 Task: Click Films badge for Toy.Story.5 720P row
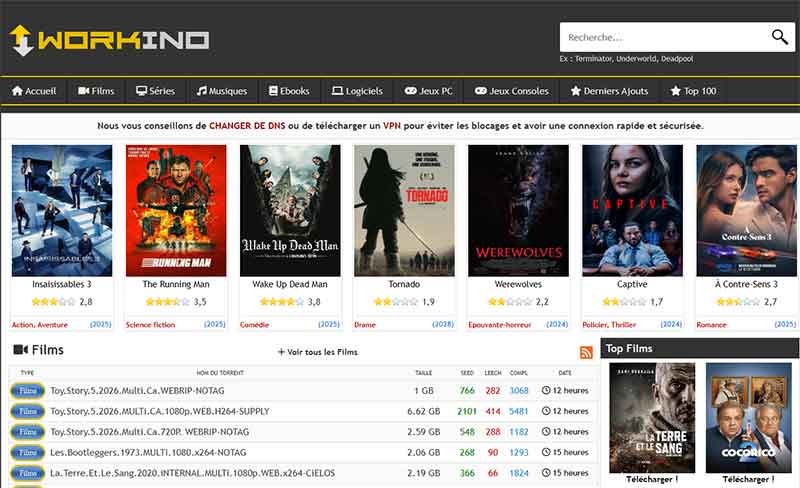tap(28, 432)
